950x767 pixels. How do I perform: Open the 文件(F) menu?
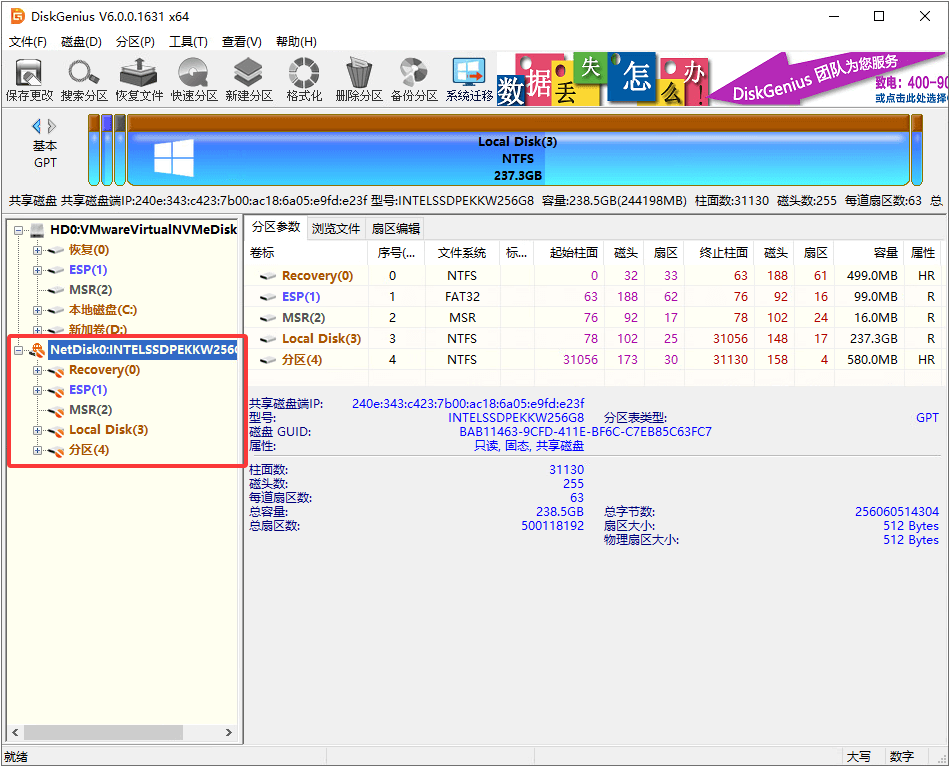(28, 42)
